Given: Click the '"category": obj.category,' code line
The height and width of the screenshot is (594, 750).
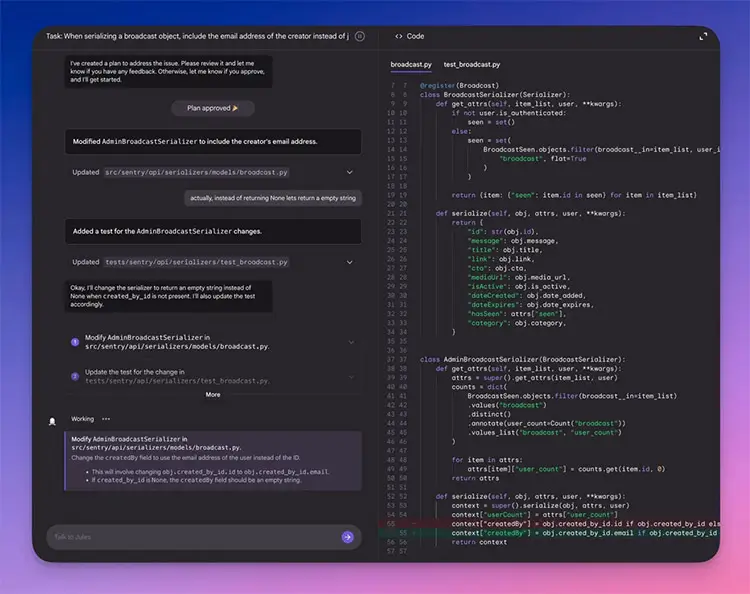Looking at the screenshot, I should click(517, 323).
